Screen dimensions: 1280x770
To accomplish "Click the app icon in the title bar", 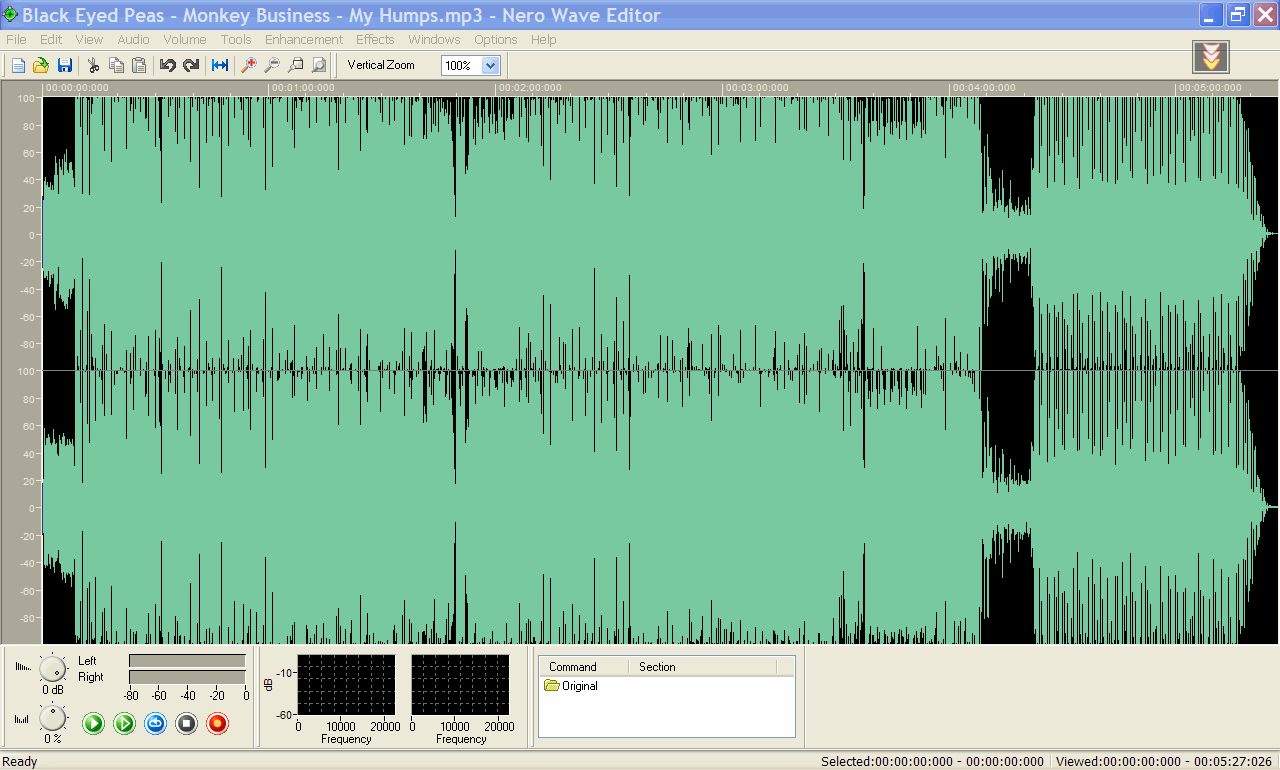I will coord(10,14).
